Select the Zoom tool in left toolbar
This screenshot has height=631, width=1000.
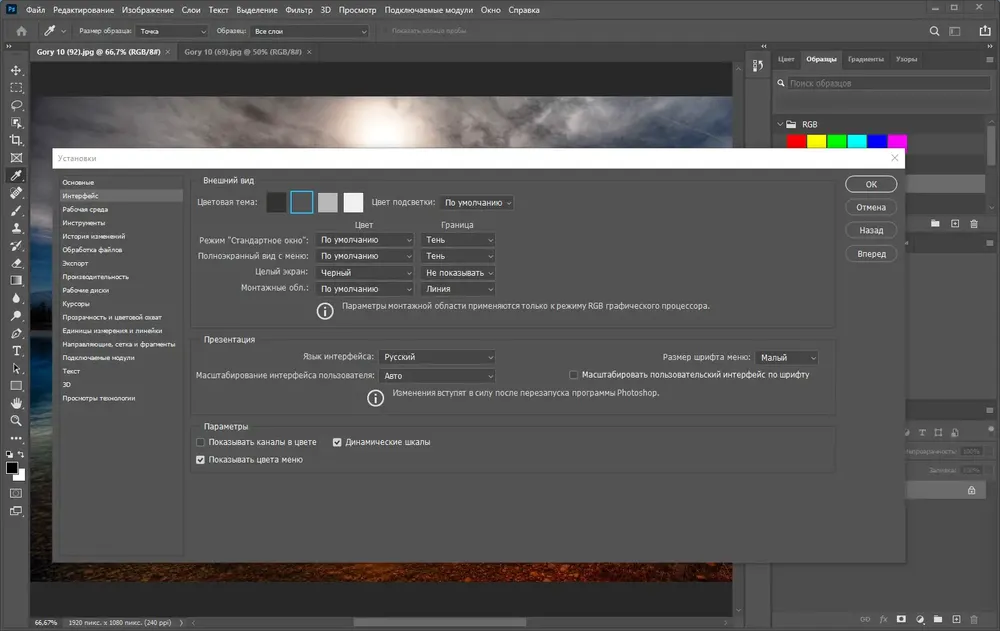point(17,420)
